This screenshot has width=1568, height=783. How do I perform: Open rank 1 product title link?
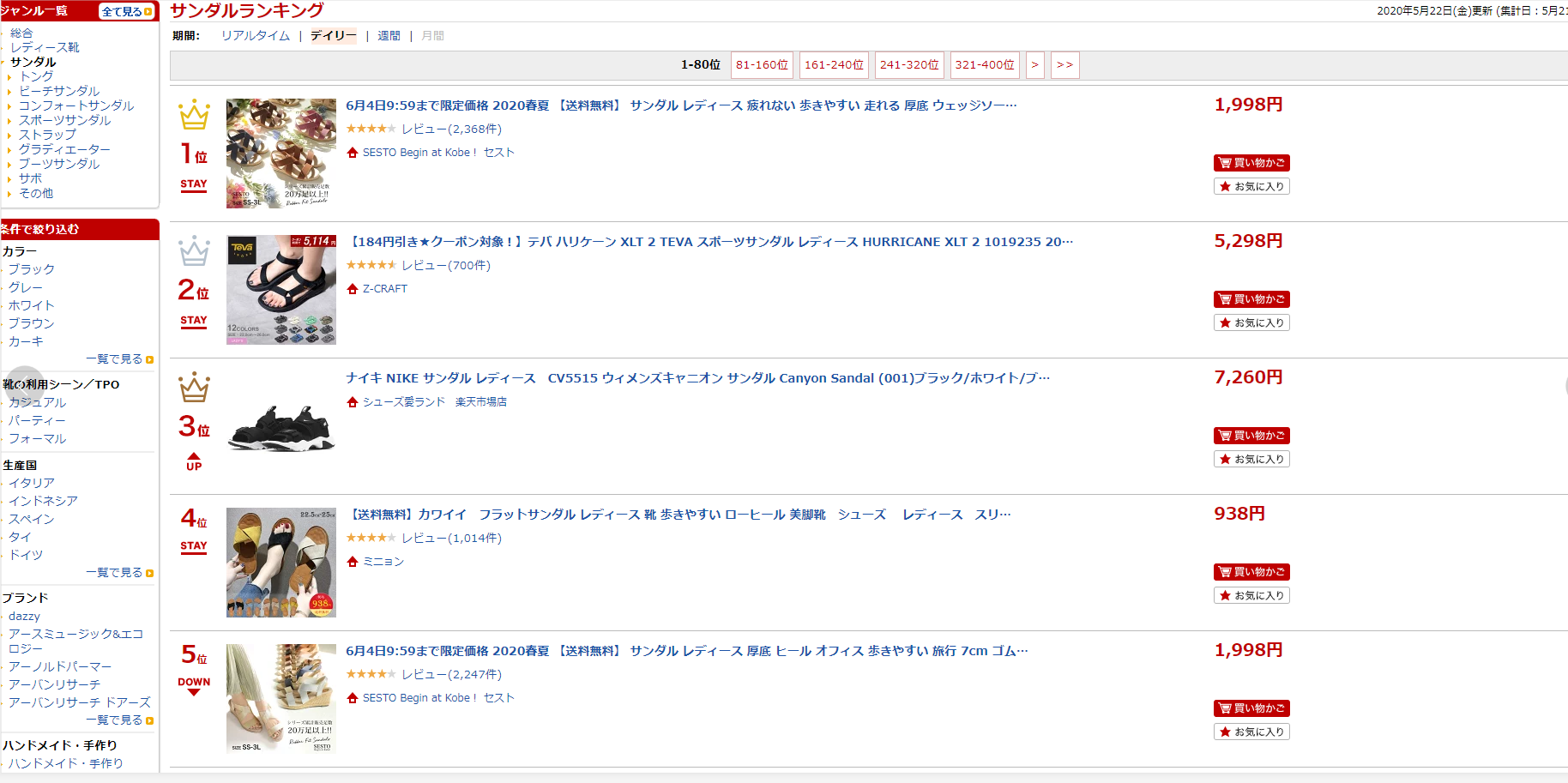(x=681, y=105)
